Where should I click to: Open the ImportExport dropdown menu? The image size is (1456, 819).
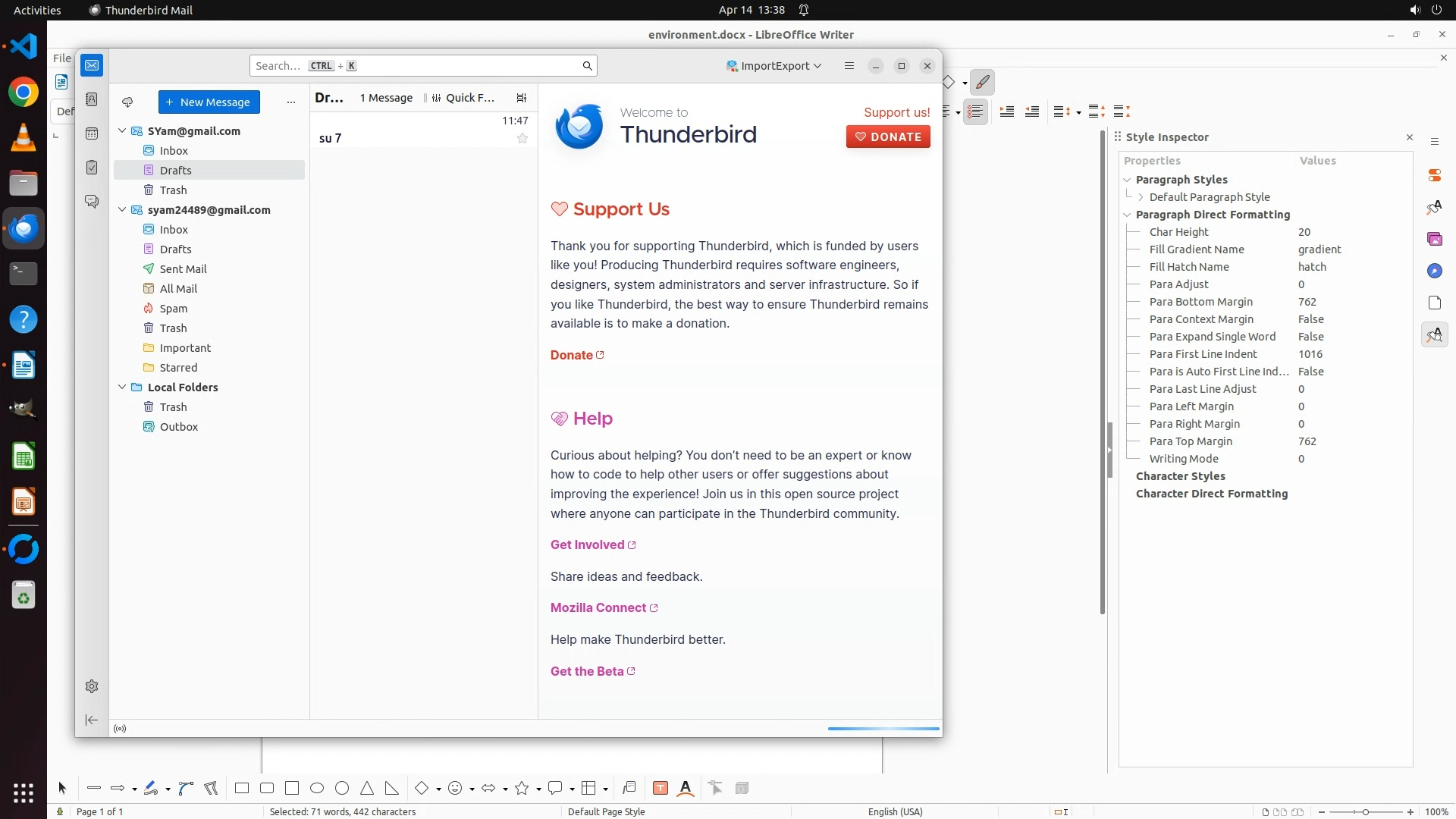click(x=774, y=66)
